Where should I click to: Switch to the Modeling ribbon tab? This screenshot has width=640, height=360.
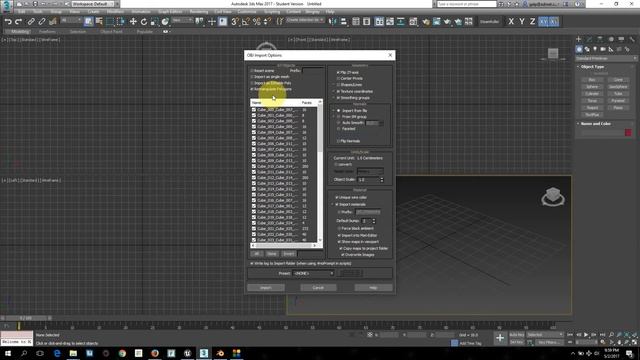[20, 31]
